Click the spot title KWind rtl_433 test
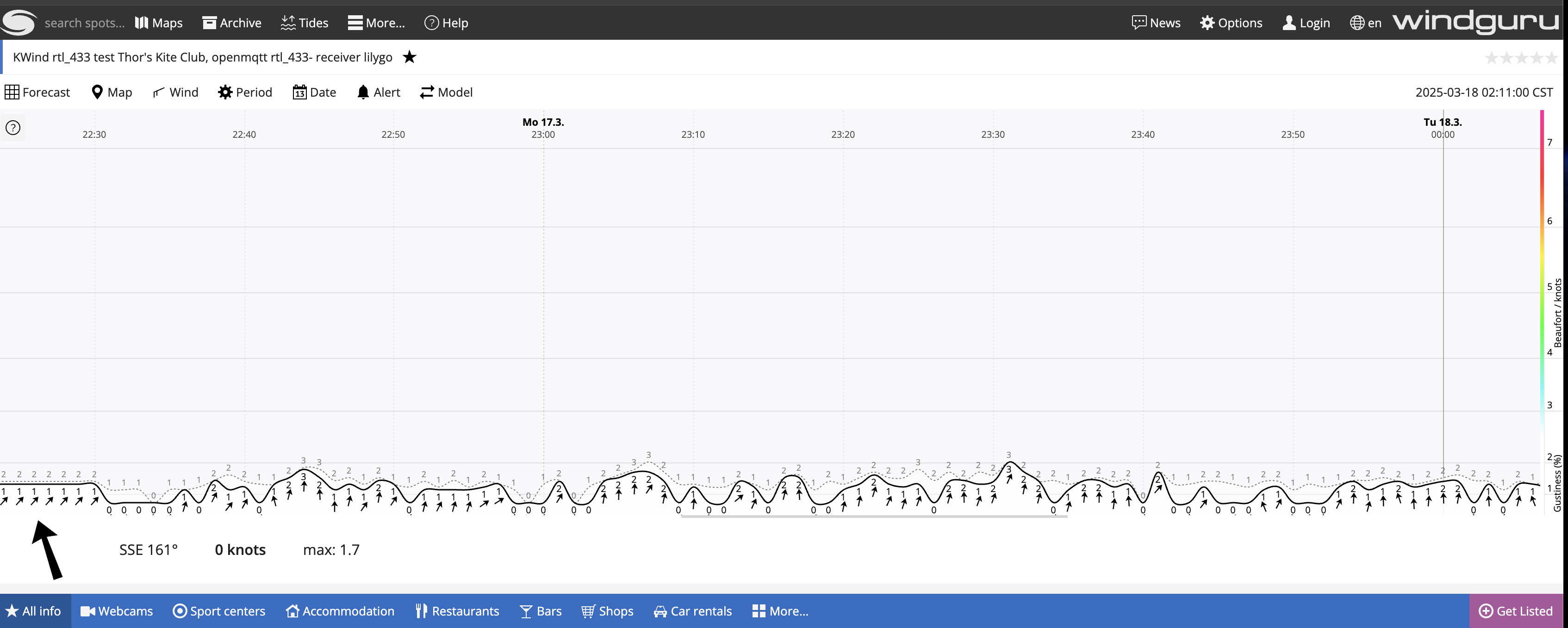 tap(203, 57)
